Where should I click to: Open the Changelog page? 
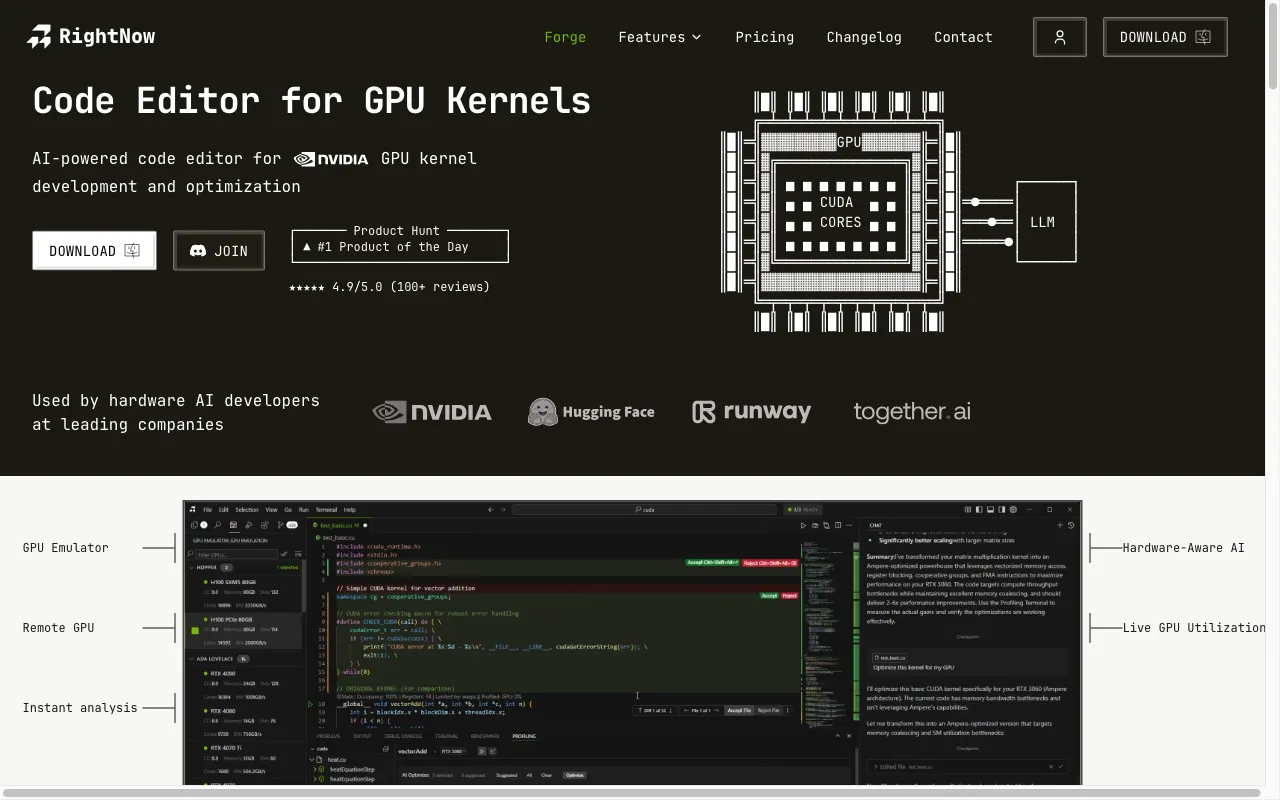click(864, 37)
